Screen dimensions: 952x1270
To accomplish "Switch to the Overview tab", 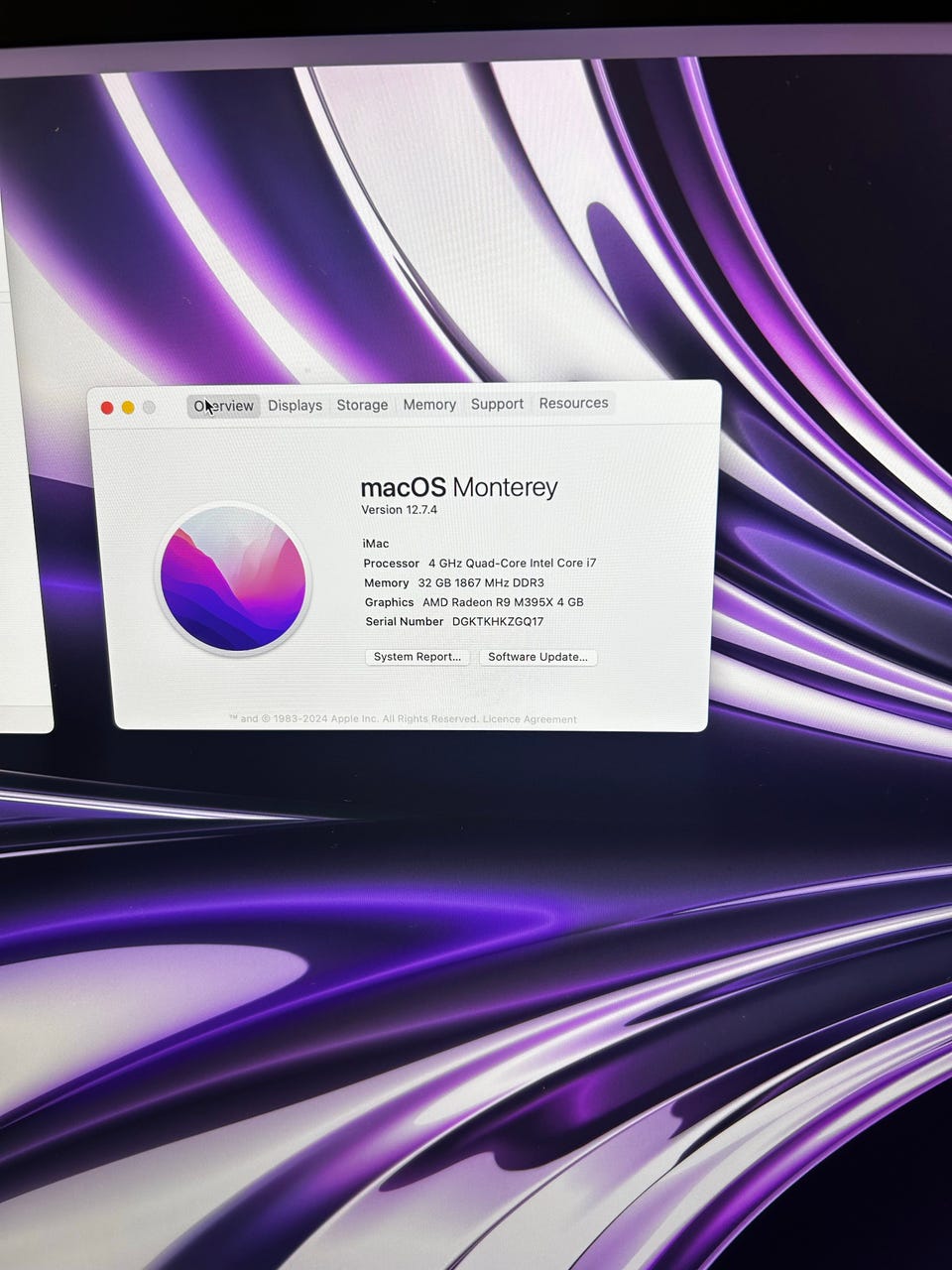I will (224, 406).
